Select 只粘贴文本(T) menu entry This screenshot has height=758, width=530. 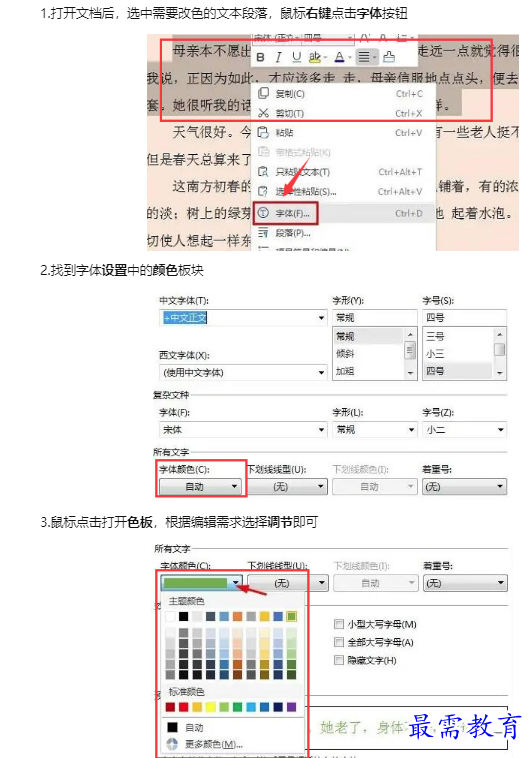pyautogui.click(x=344, y=172)
